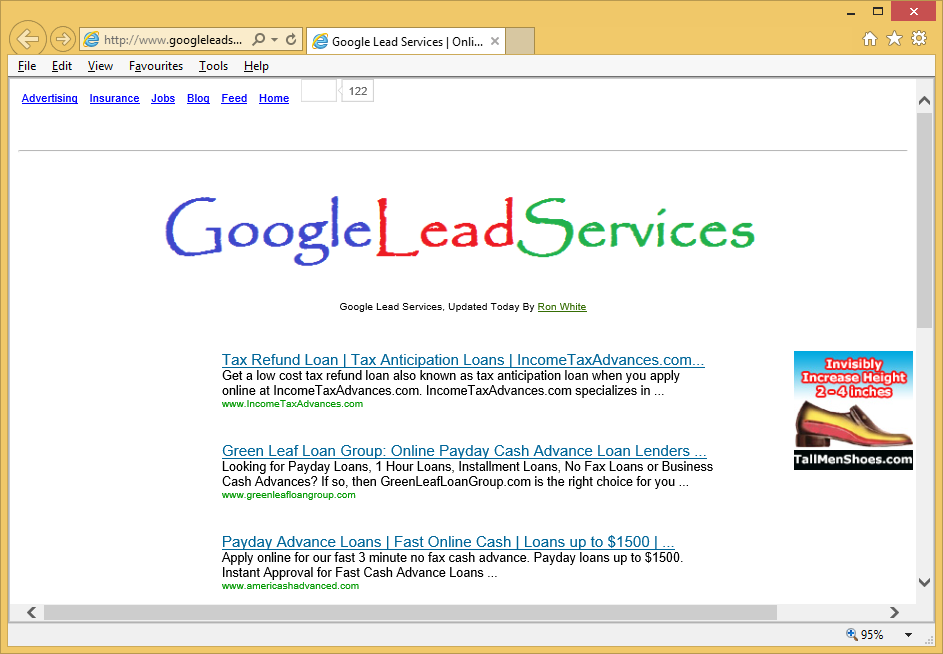This screenshot has height=654, width=943.
Task: Click www.greenleafloangroup.com green URL
Action: [x=289, y=495]
